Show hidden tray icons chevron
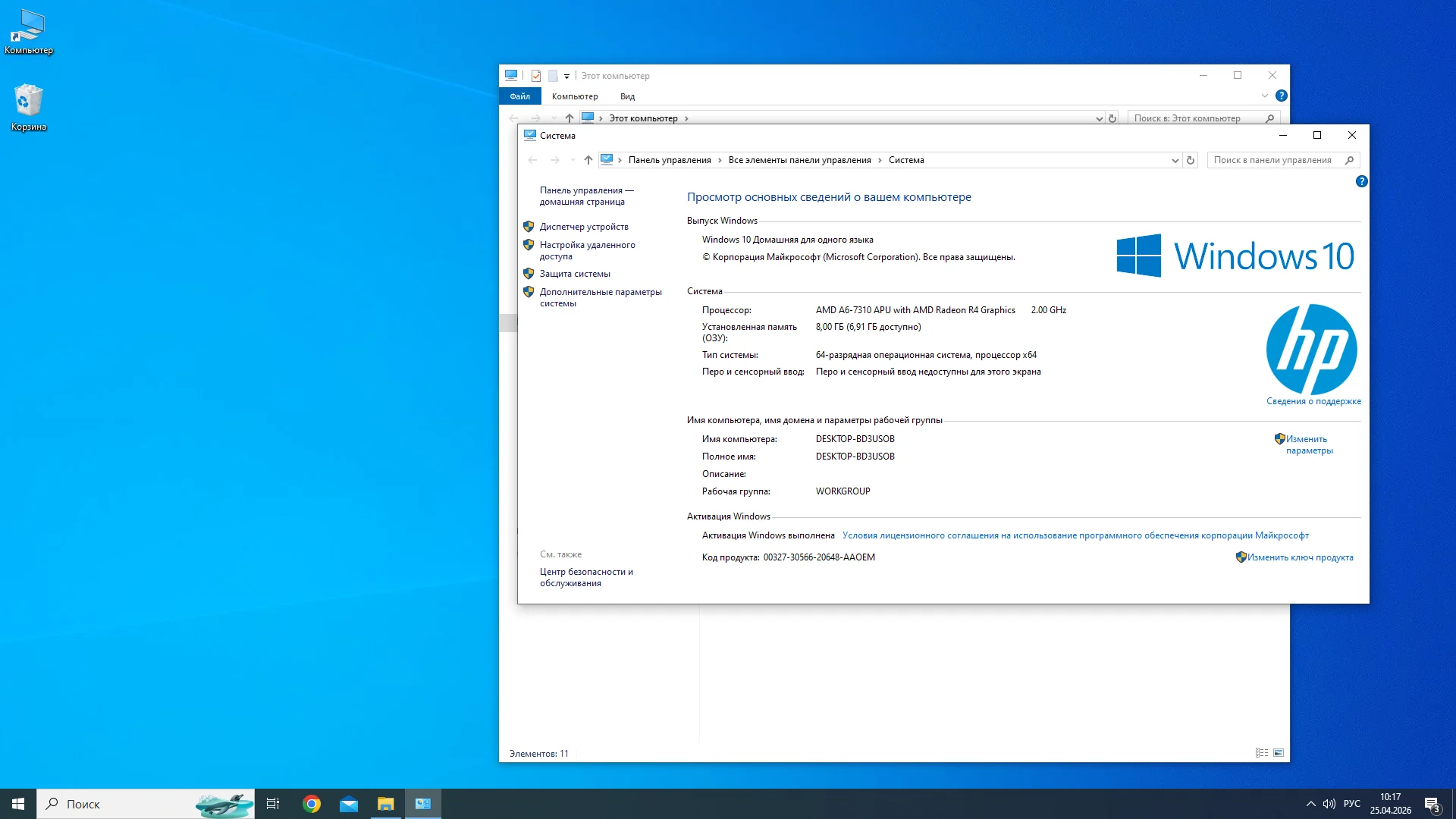 click(x=1311, y=804)
